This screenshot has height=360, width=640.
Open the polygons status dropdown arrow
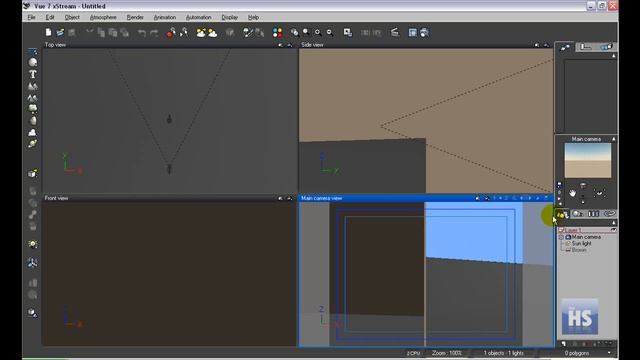point(609,353)
